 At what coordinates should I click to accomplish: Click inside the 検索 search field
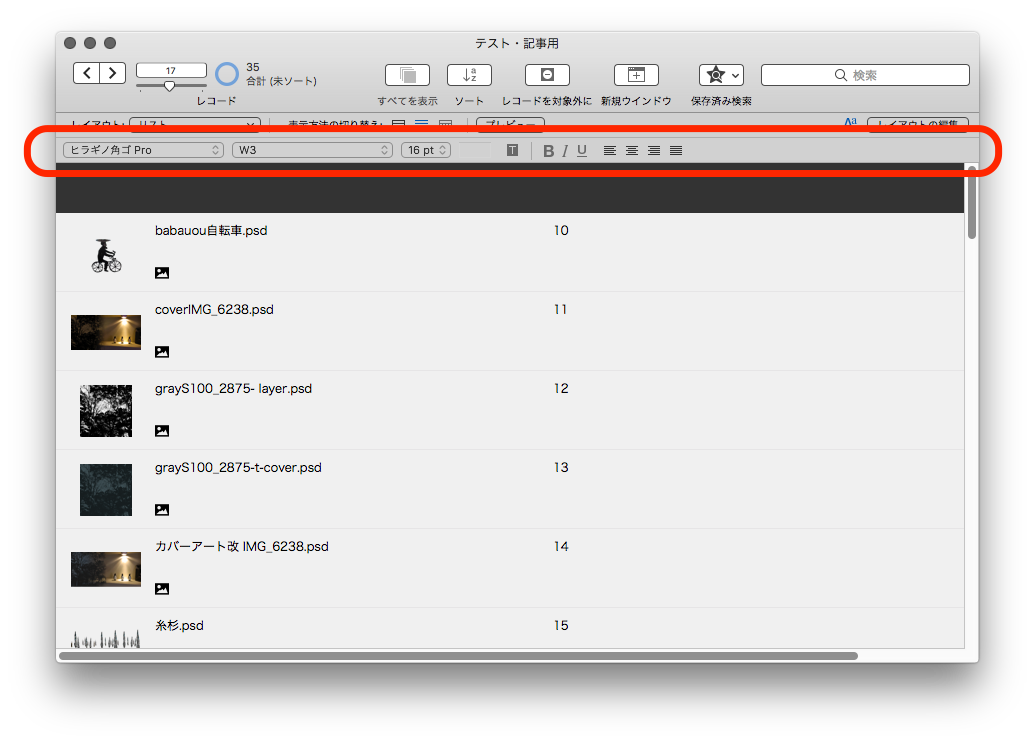pos(865,74)
